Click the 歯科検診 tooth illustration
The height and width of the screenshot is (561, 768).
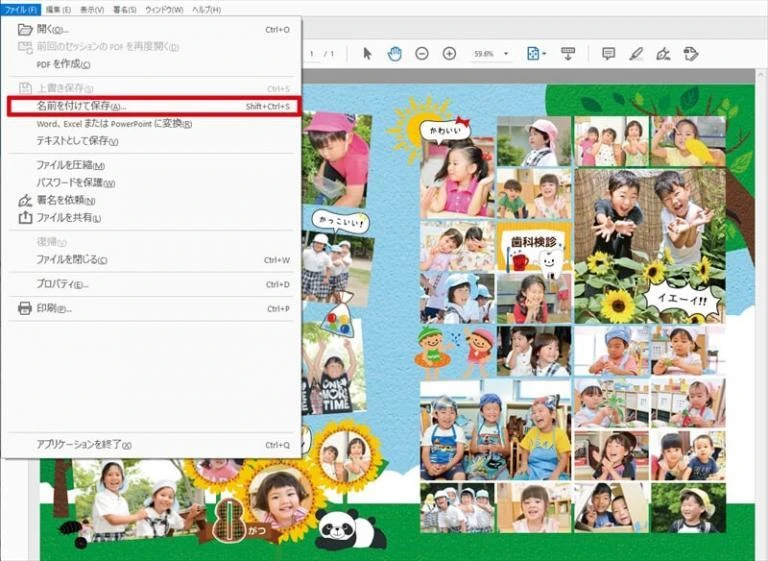[534, 246]
